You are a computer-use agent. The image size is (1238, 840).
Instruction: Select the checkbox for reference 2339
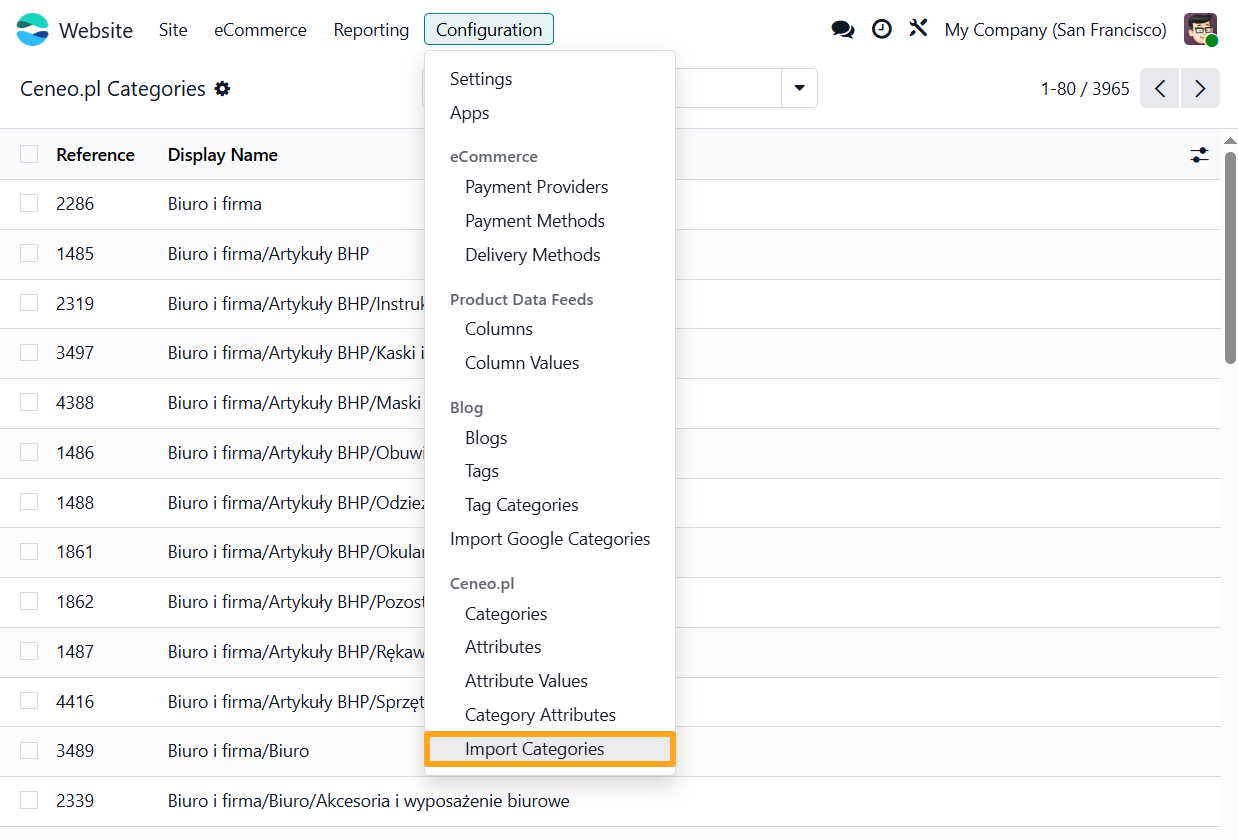tap(29, 800)
